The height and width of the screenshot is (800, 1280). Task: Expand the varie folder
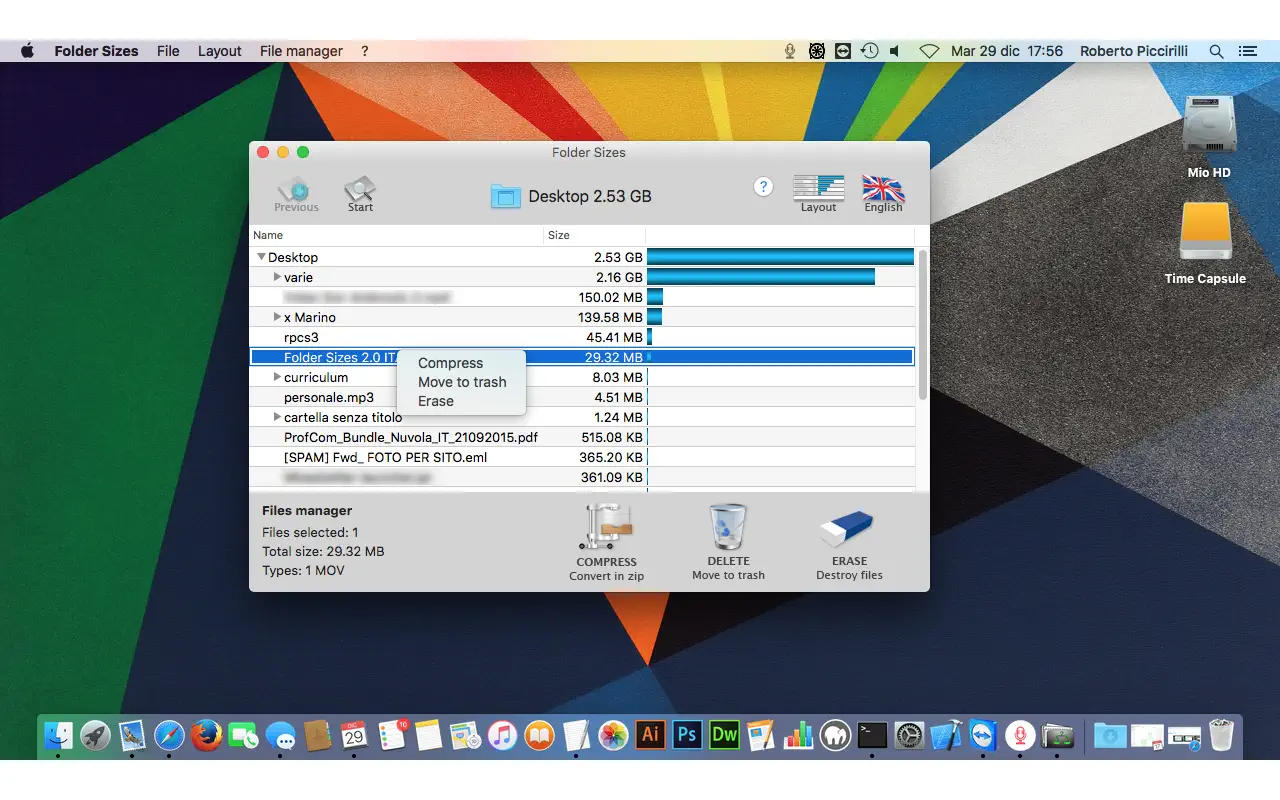[x=276, y=277]
